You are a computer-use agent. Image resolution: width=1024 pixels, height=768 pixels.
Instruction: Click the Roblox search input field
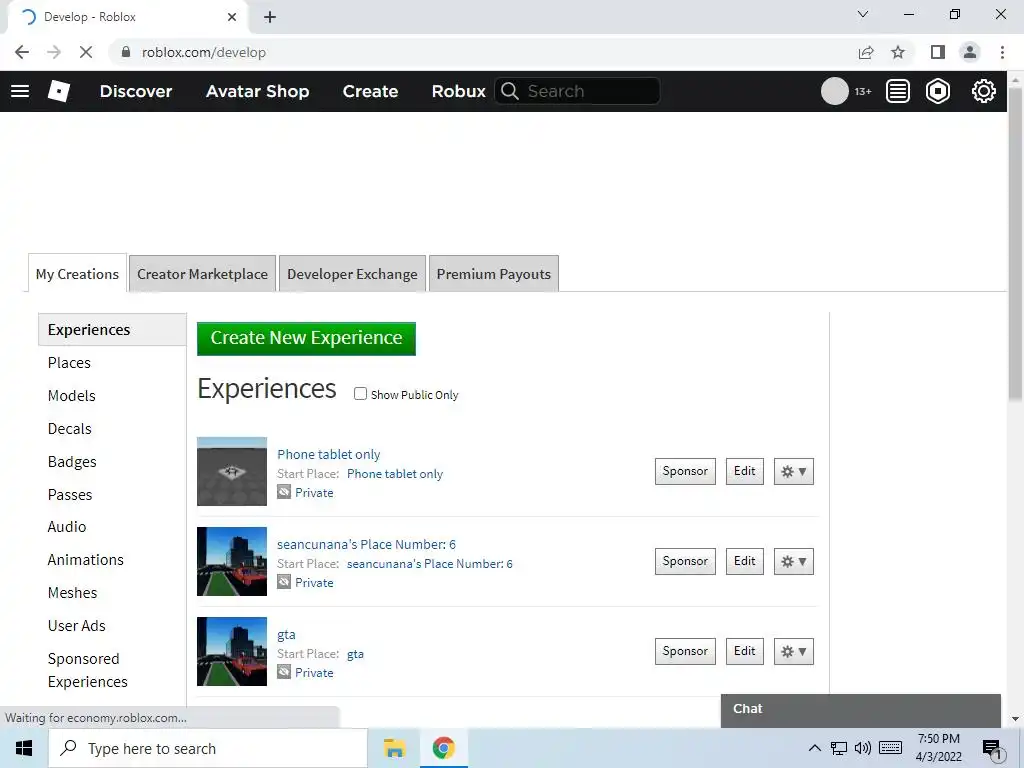pos(577,91)
